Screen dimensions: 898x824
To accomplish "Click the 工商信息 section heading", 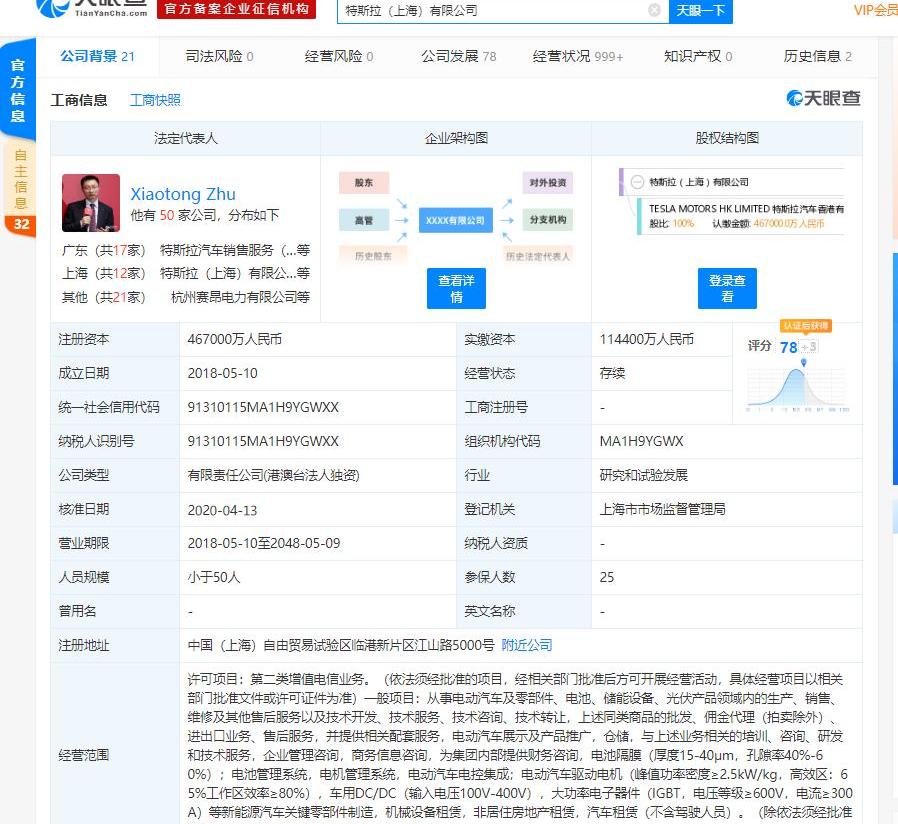I will click(79, 100).
